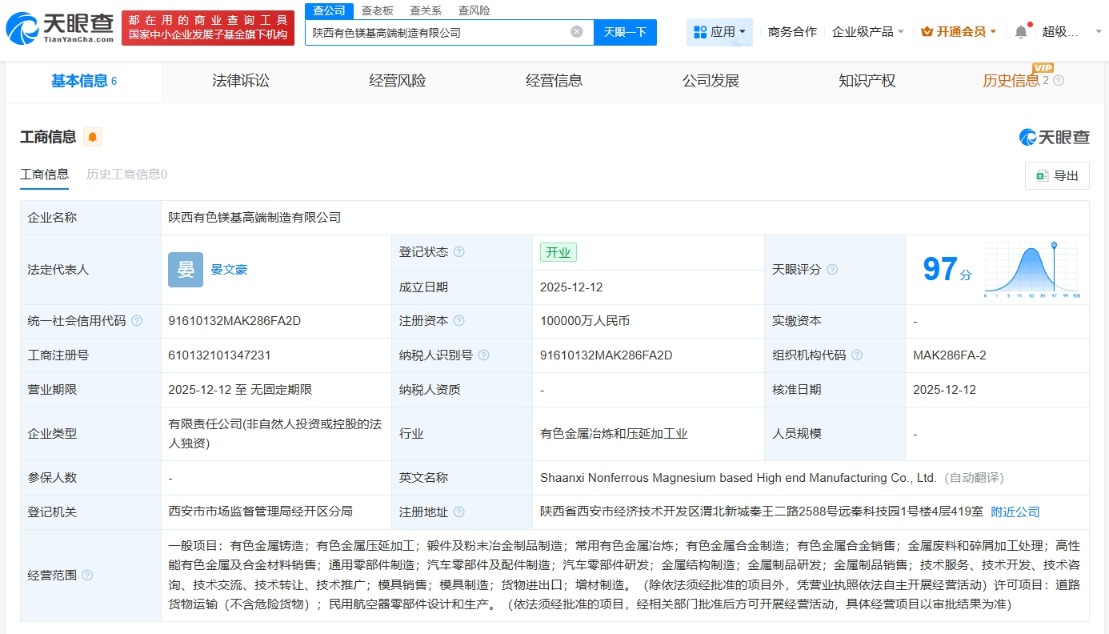Screen dimensions: 1109x634
Task: Click the 晏 avatar of legal representative
Action: point(185,269)
